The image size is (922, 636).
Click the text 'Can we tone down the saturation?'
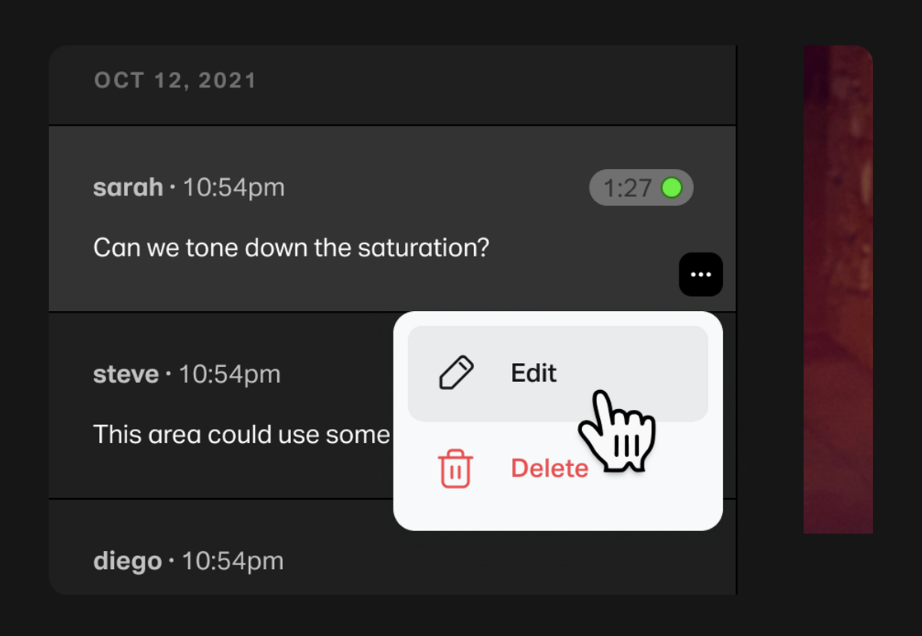click(x=291, y=248)
